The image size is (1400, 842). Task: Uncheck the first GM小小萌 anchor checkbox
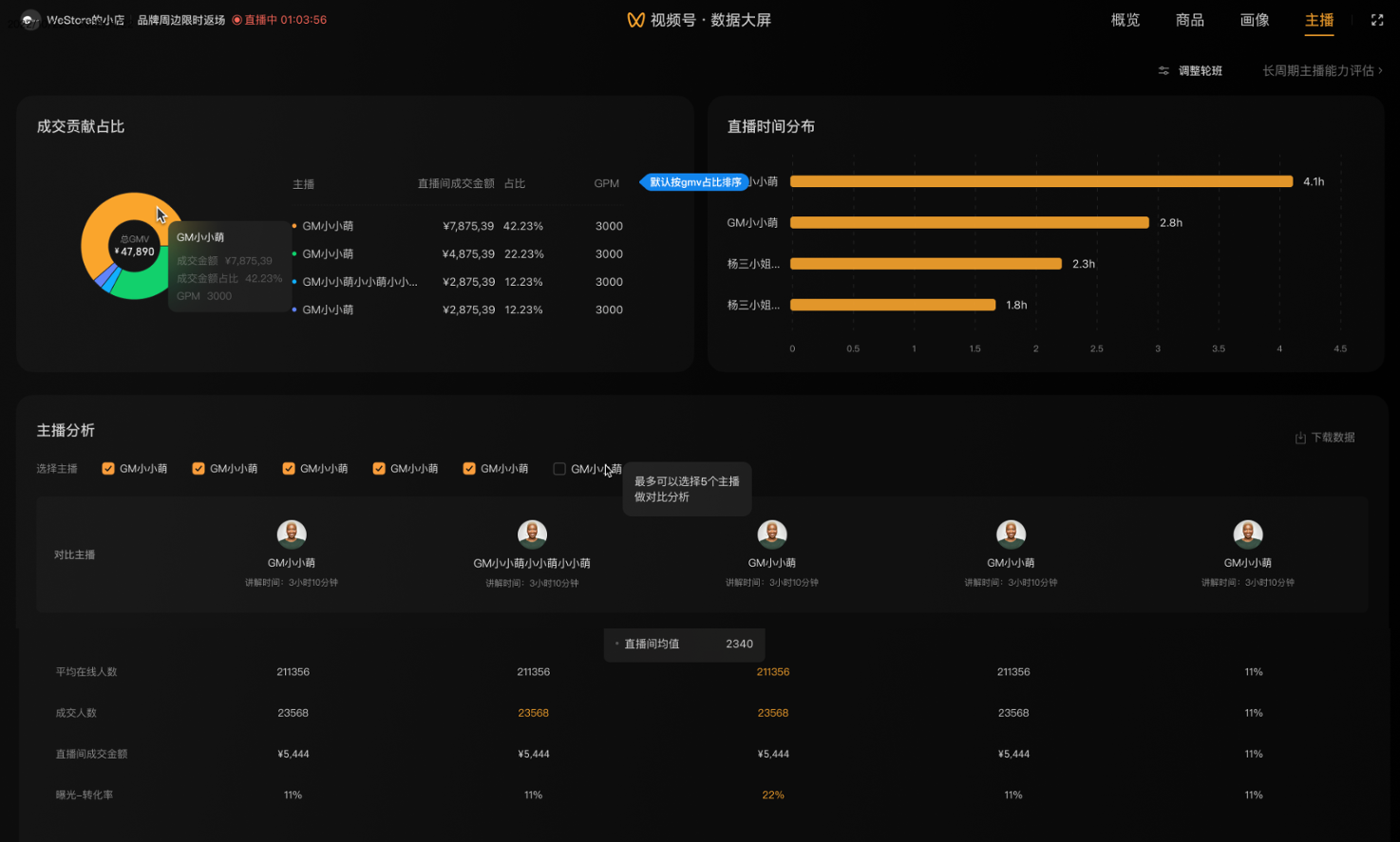(x=108, y=469)
